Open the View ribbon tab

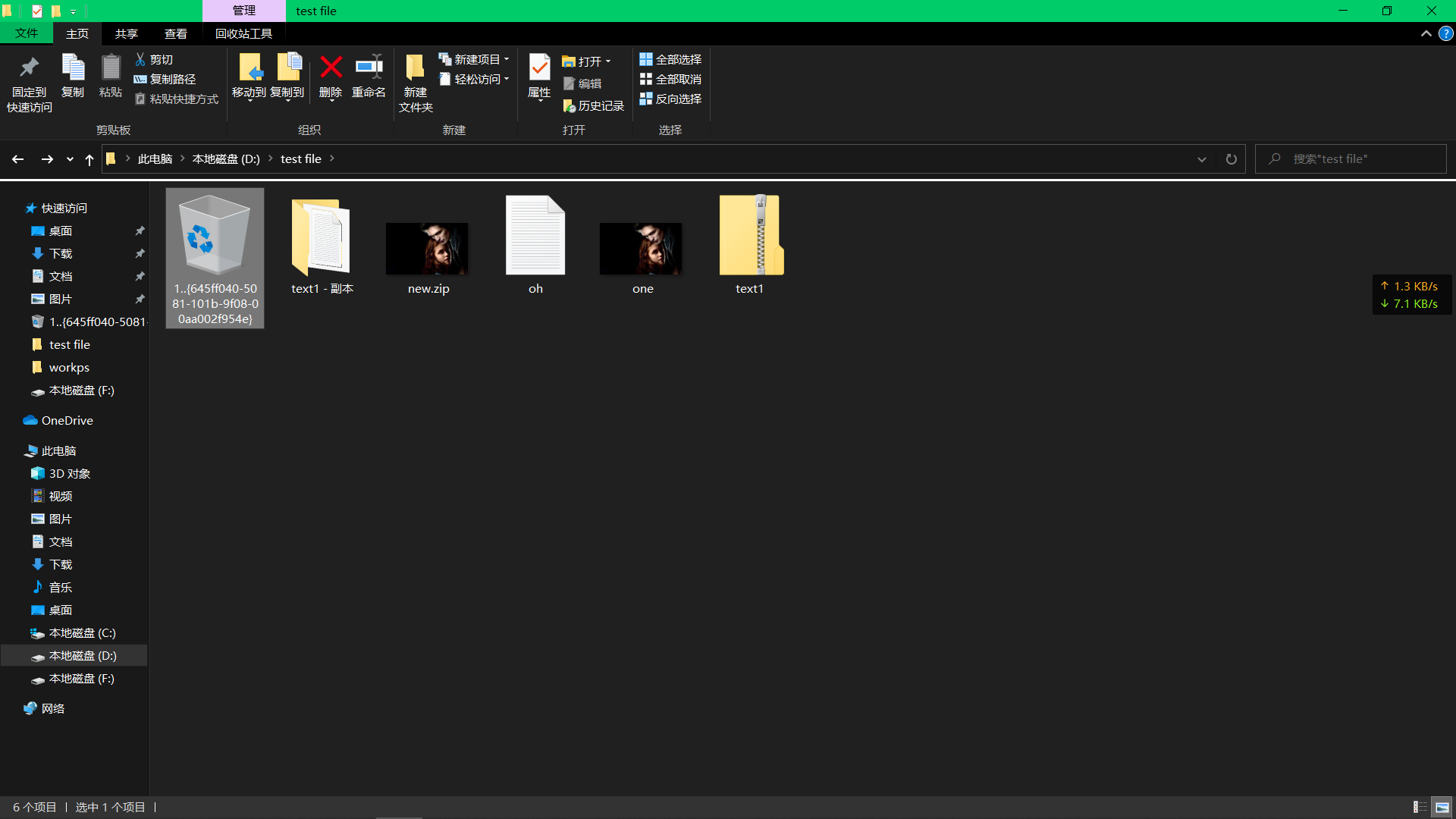[175, 33]
